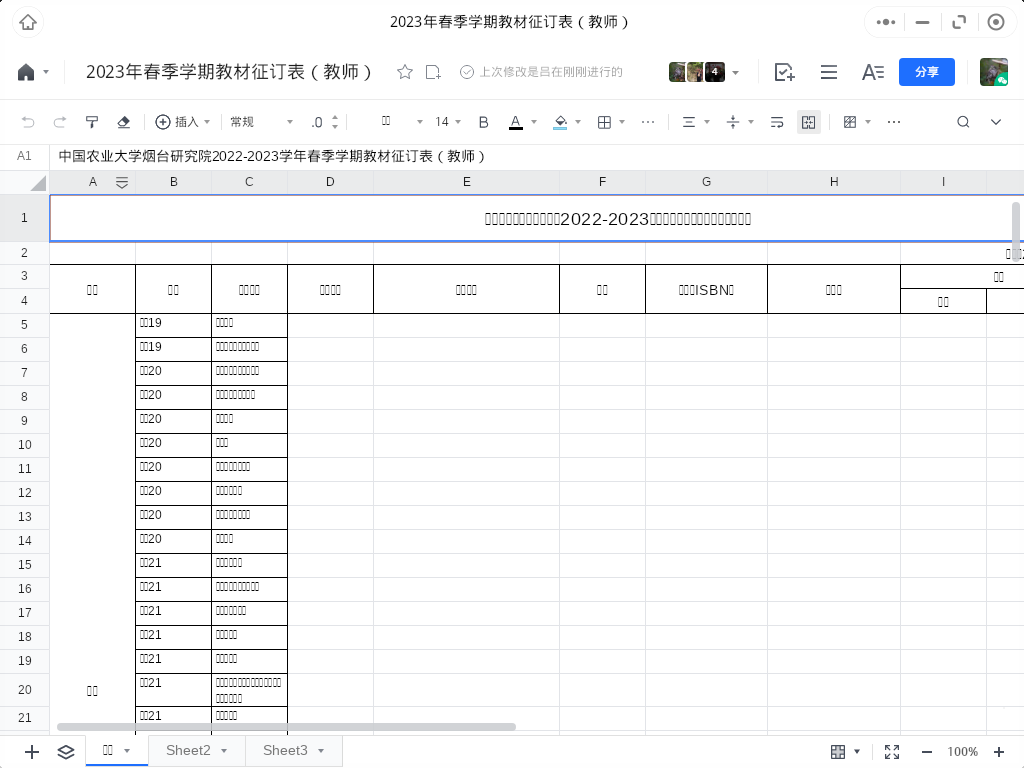Image resolution: width=1024 pixels, height=768 pixels.
Task: Click the conditional format grid icon
Action: (x=850, y=122)
